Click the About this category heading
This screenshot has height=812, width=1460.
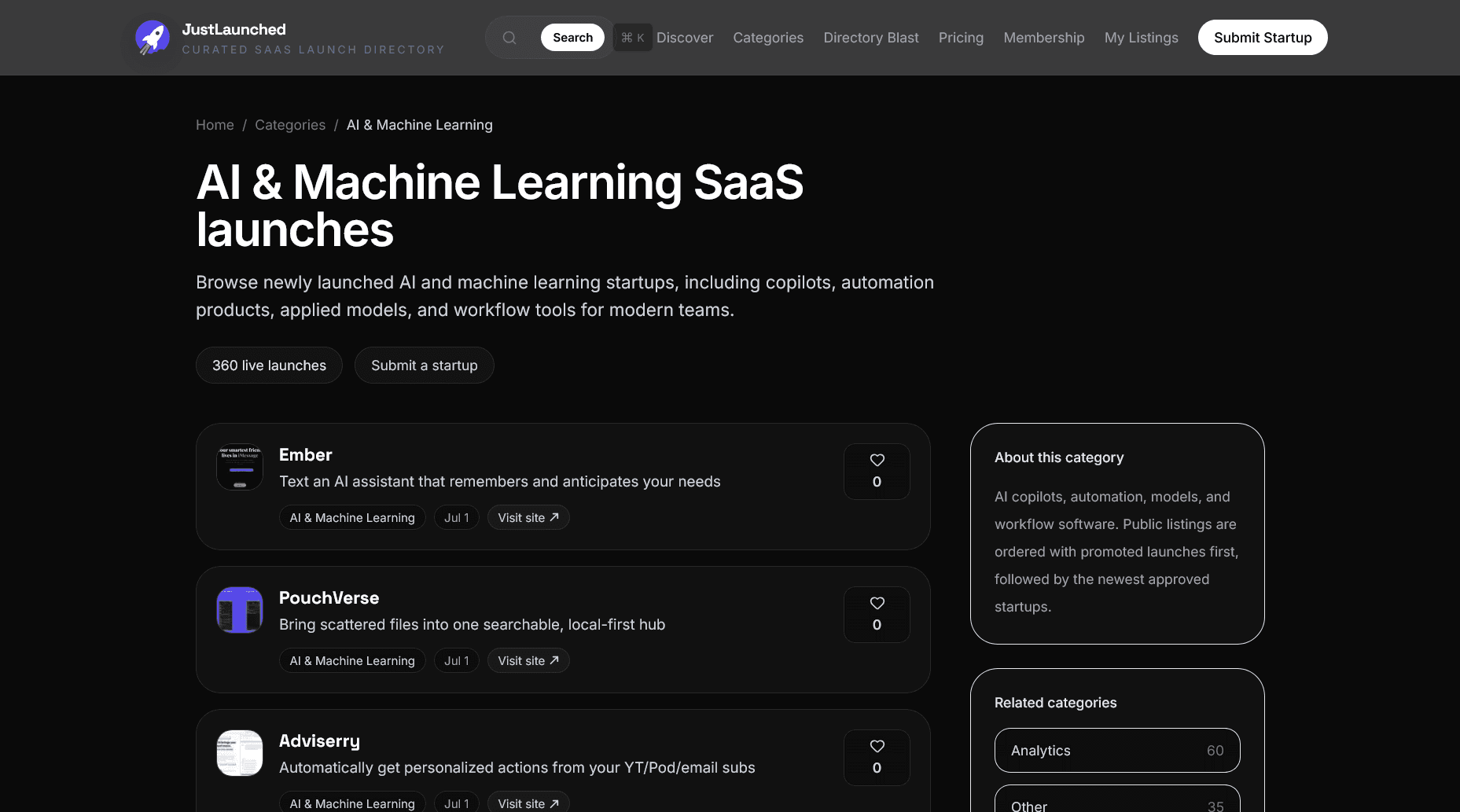1059,457
